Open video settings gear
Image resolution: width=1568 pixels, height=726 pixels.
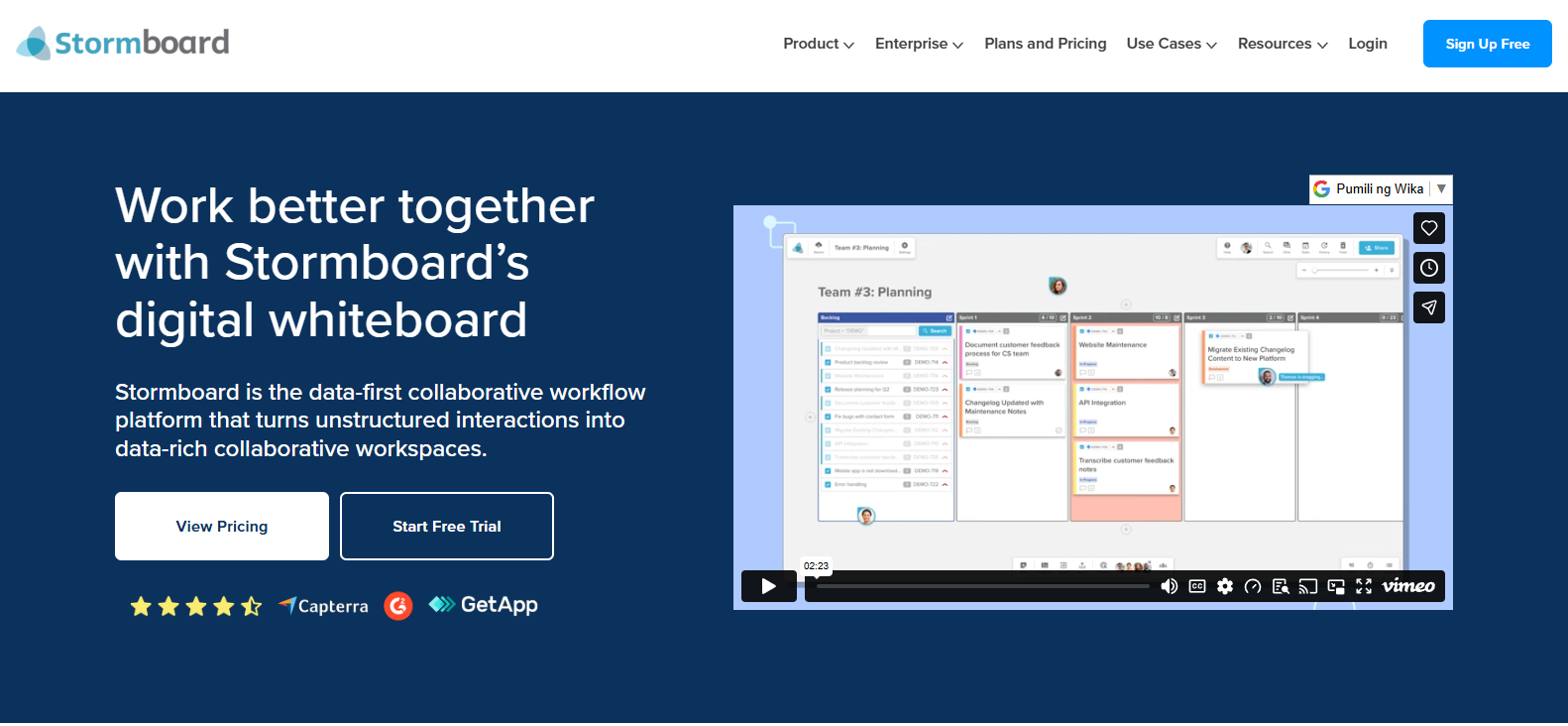click(x=1225, y=586)
